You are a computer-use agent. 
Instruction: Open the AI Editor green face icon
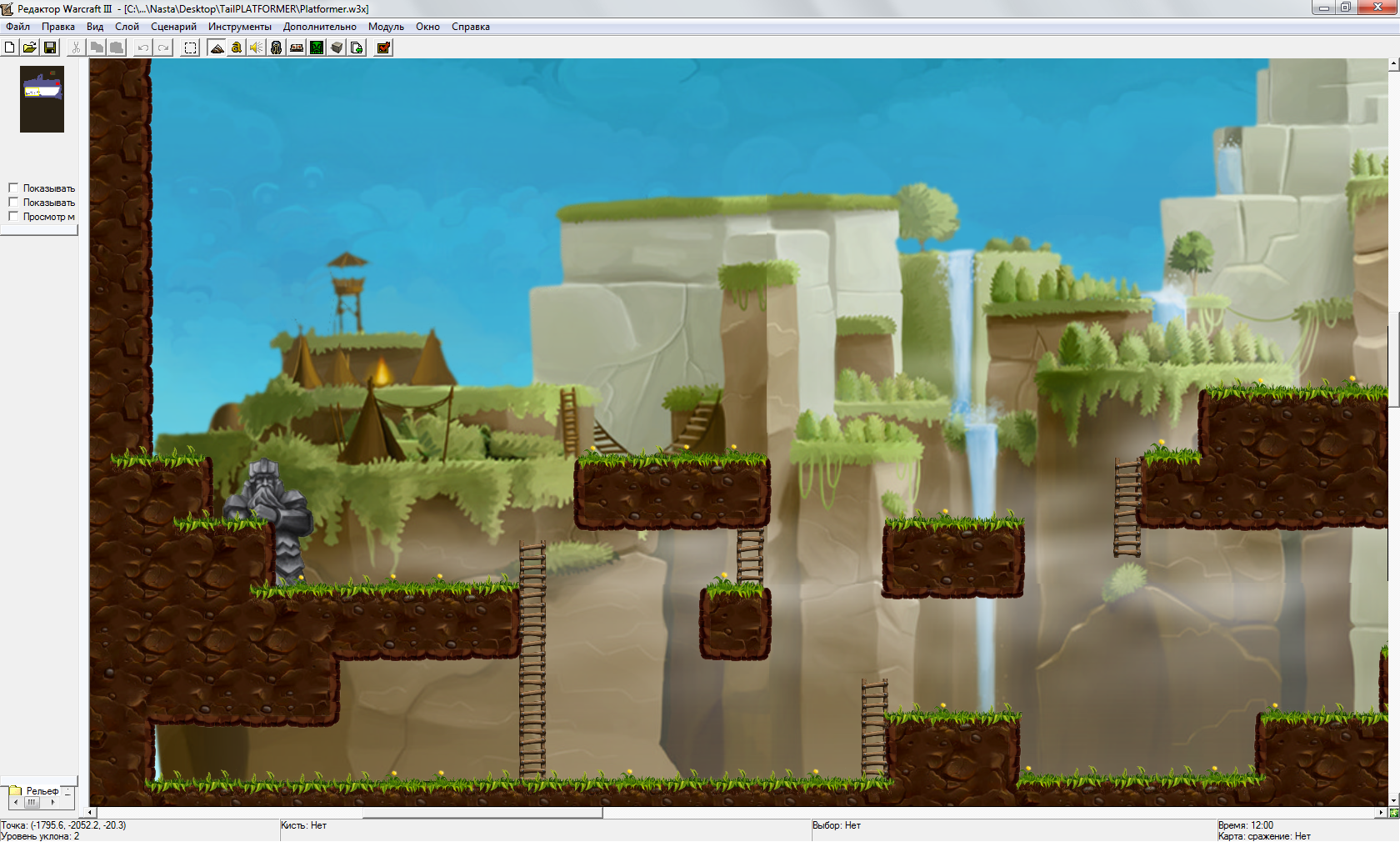coord(317,48)
